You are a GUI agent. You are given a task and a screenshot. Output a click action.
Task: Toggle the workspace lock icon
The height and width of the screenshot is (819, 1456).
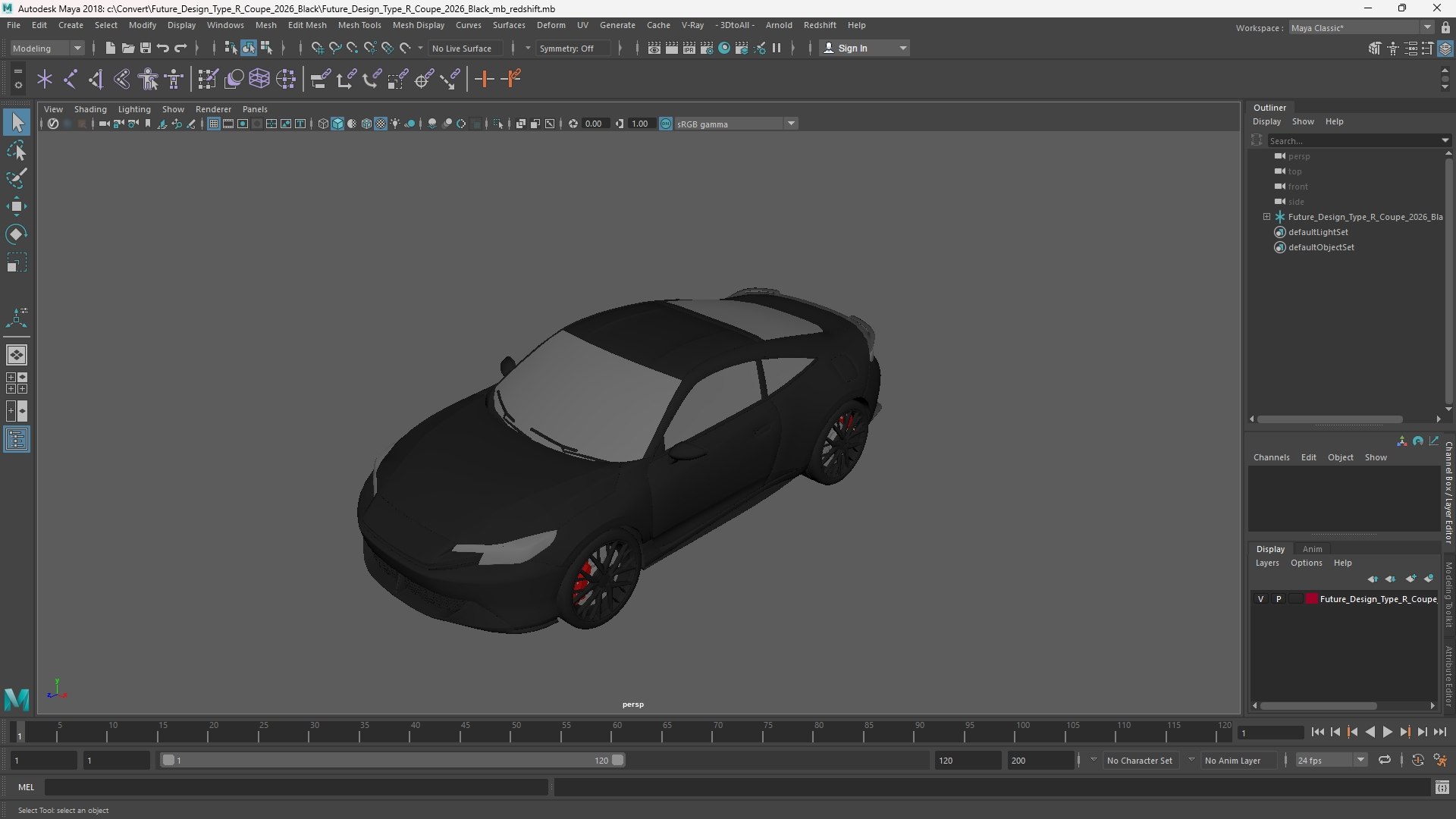pos(1445,27)
